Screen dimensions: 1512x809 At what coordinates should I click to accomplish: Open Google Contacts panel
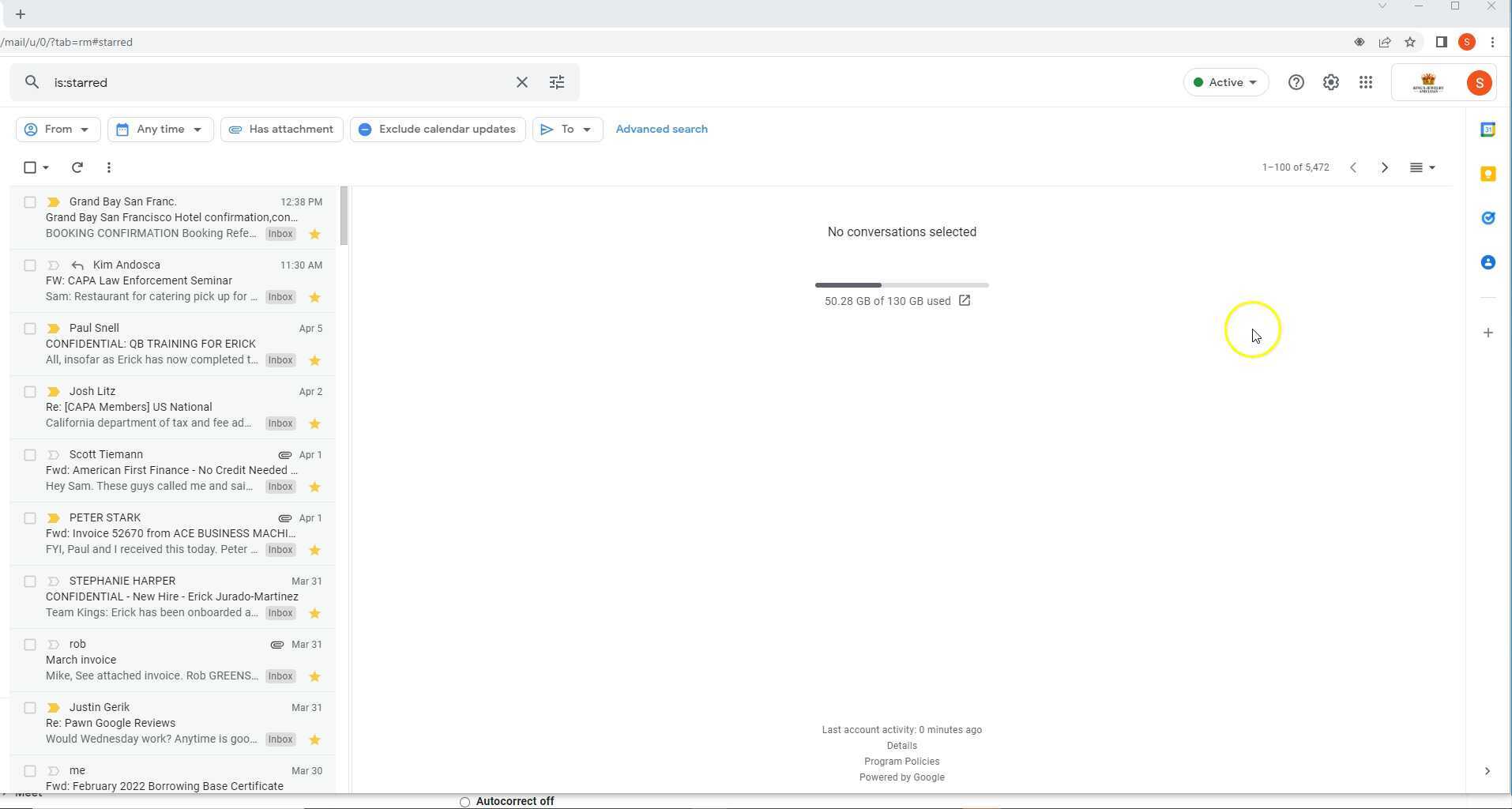tap(1488, 262)
